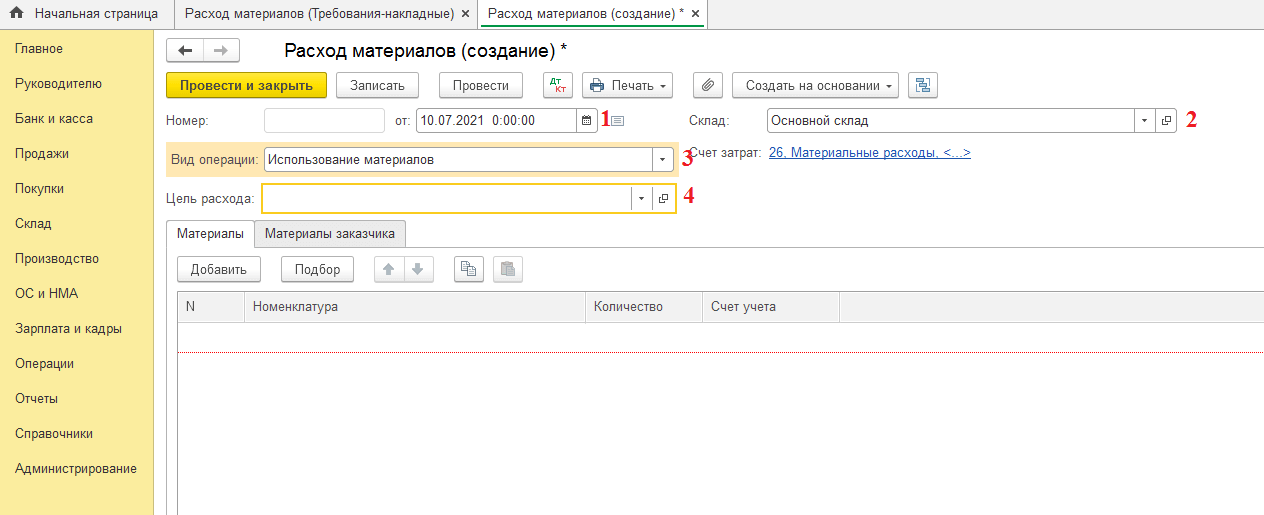Move row down with arrow icon
Image resolution: width=1264 pixels, height=515 pixels.
[x=418, y=269]
